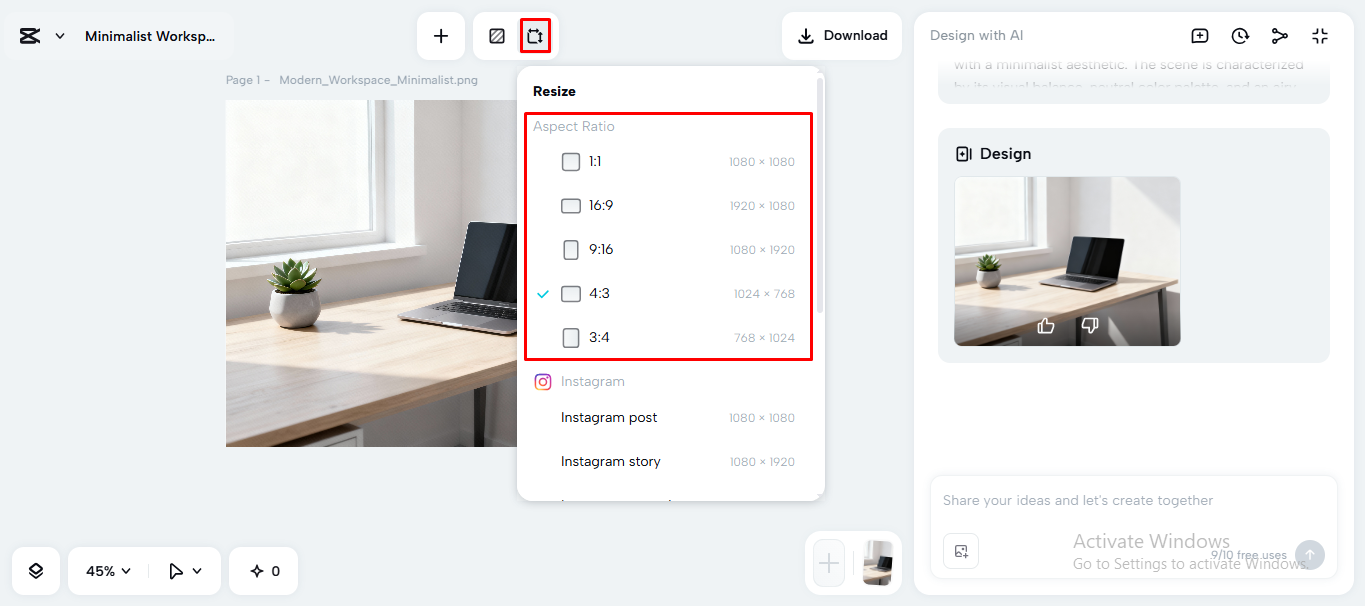Expand the cursor tool dropdown arrow
1365x606 pixels.
coord(197,571)
